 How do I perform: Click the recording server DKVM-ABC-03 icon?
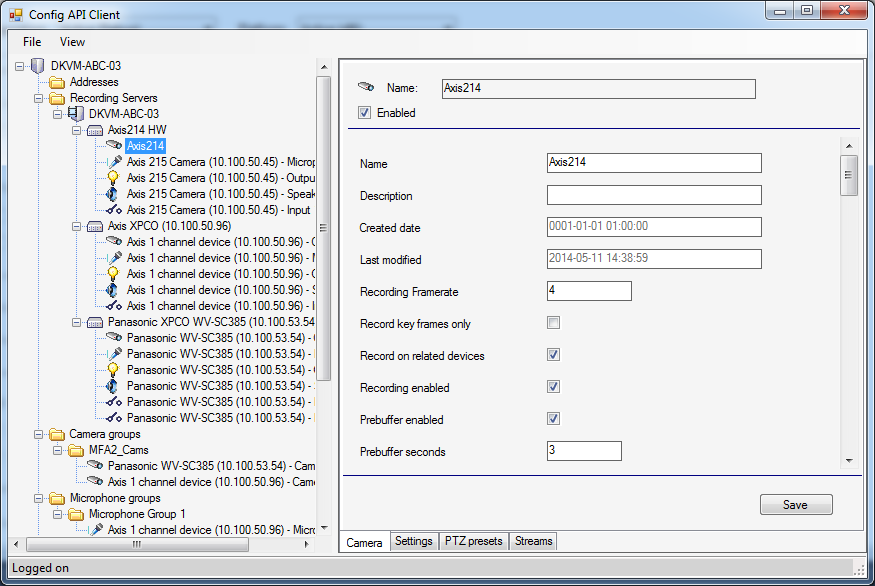[75, 114]
